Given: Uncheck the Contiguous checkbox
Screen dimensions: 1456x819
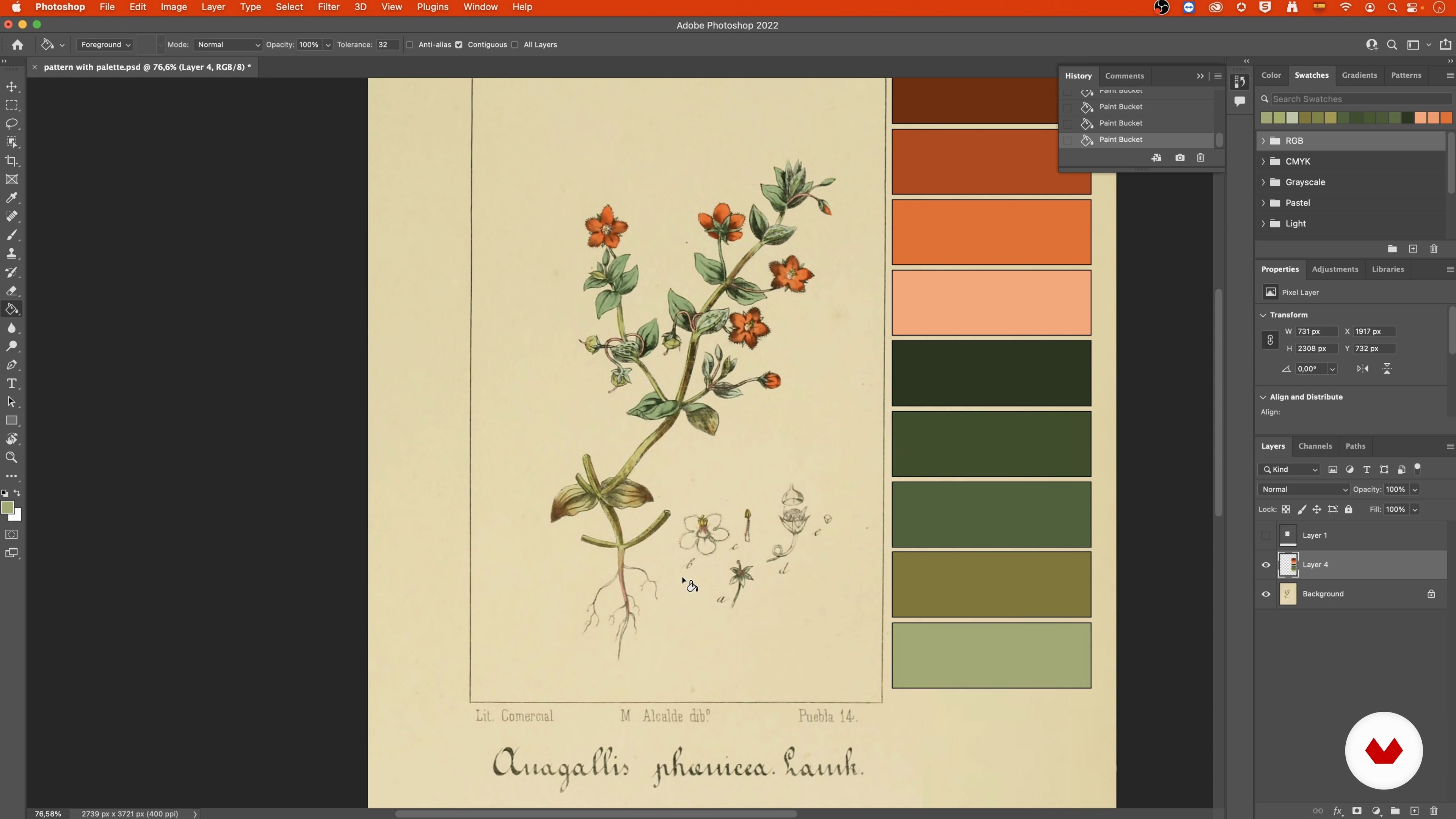Looking at the screenshot, I should point(459,45).
